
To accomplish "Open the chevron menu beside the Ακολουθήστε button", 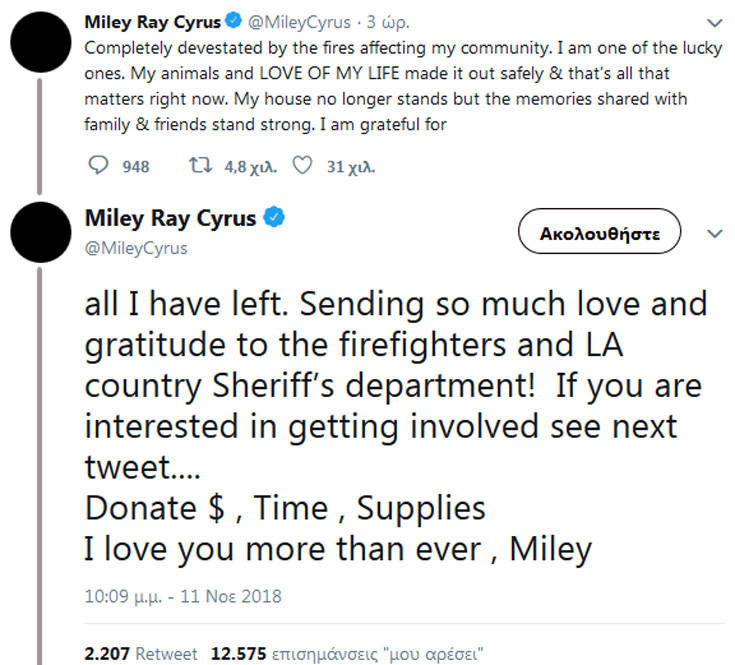I will point(714,234).
